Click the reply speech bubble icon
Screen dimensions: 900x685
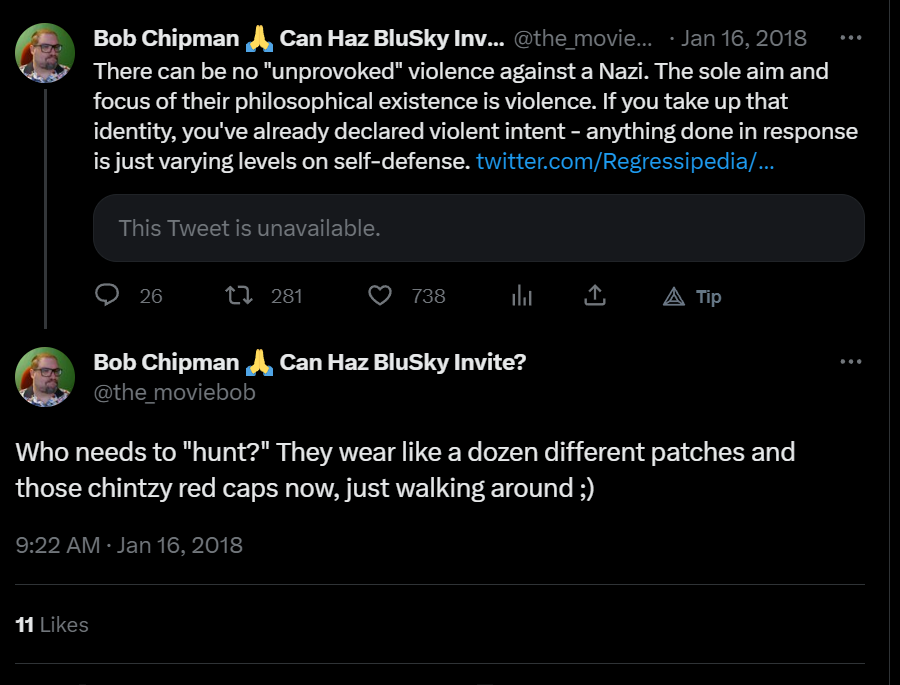(x=107, y=296)
